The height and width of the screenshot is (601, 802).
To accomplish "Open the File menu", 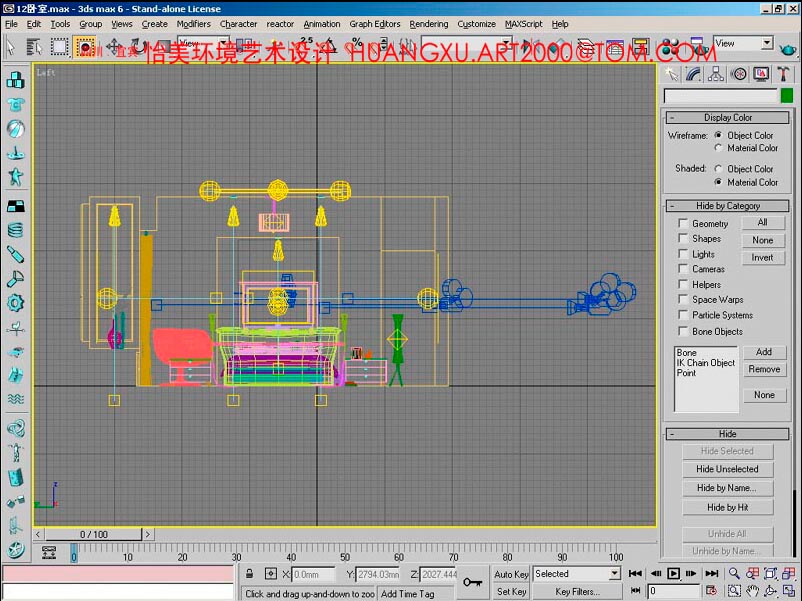I will [x=11, y=24].
